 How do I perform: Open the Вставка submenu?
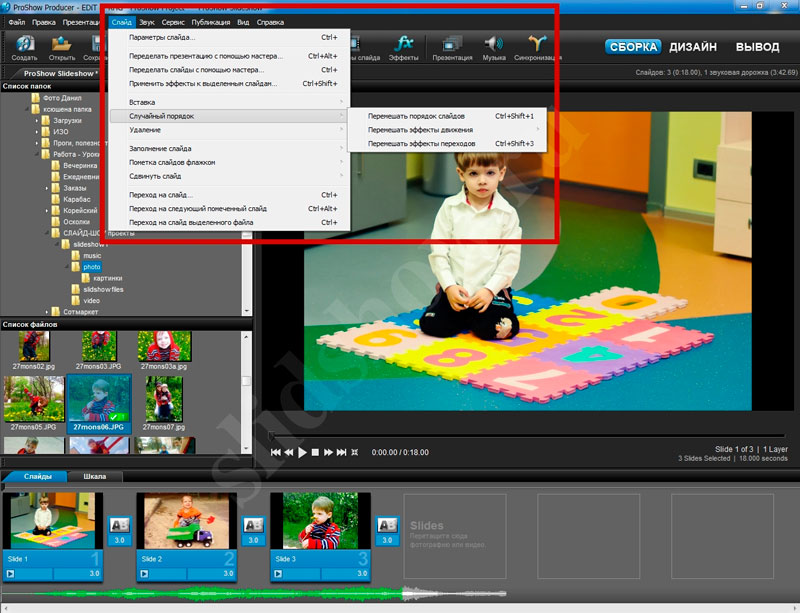click(x=230, y=102)
